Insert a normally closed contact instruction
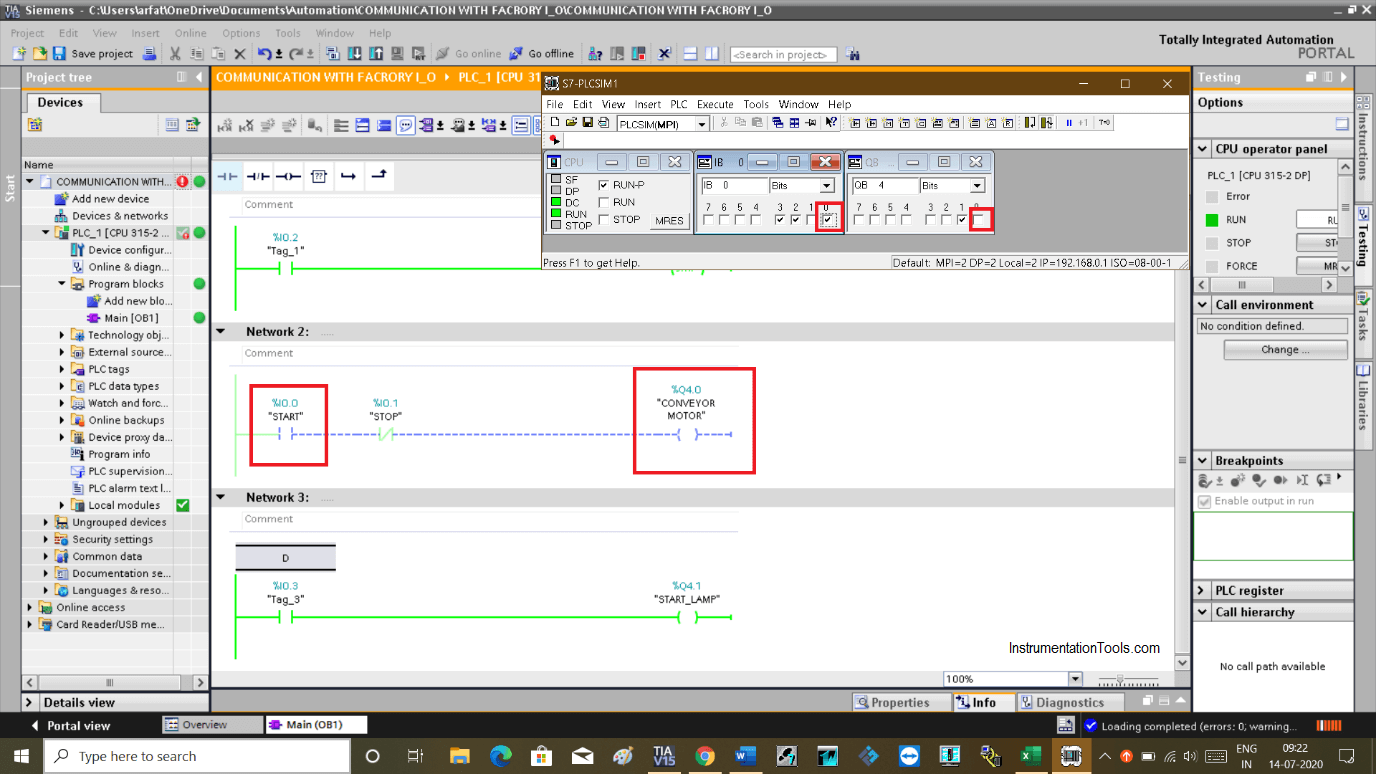 258,176
